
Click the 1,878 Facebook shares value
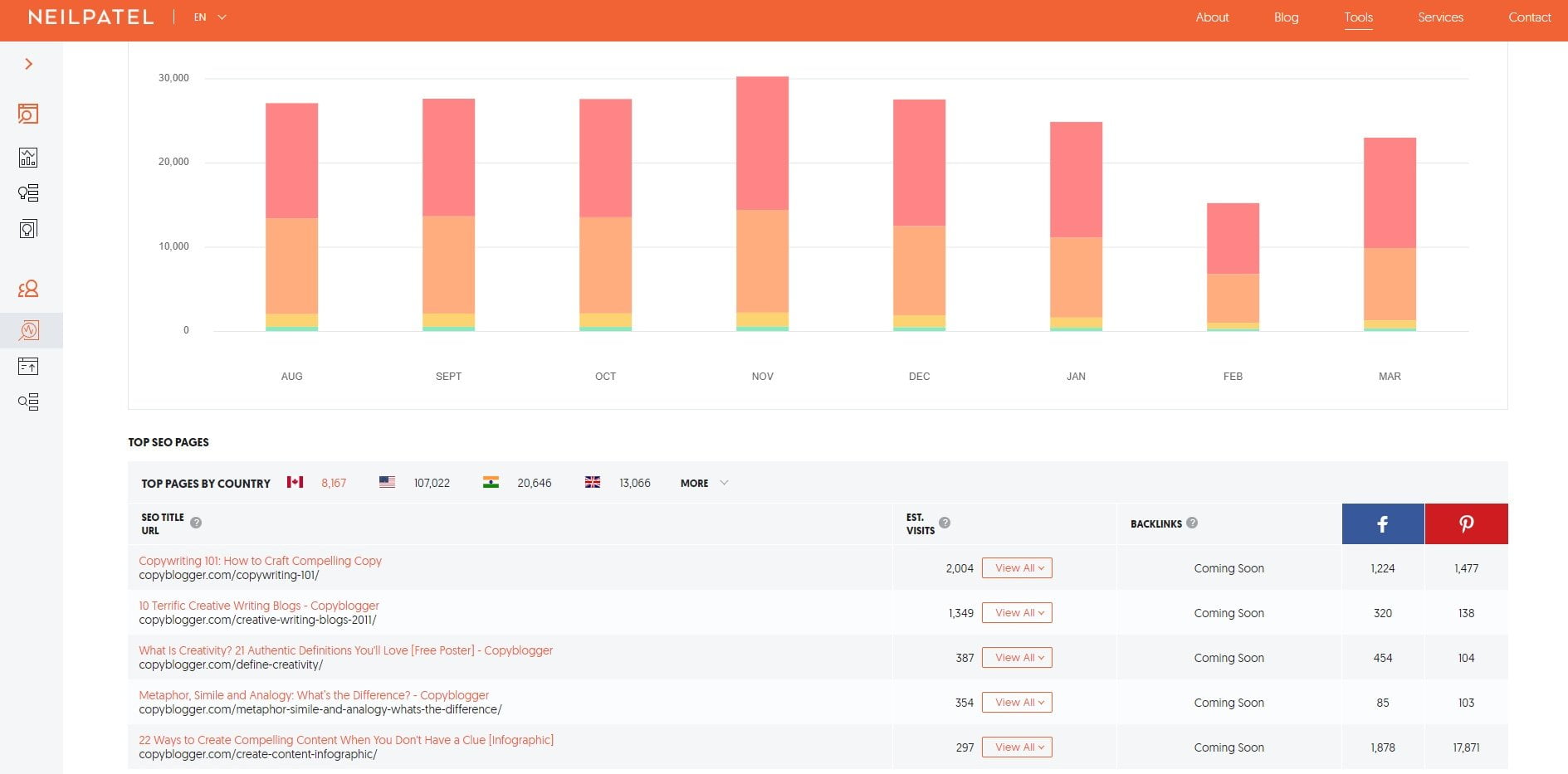(1383, 747)
